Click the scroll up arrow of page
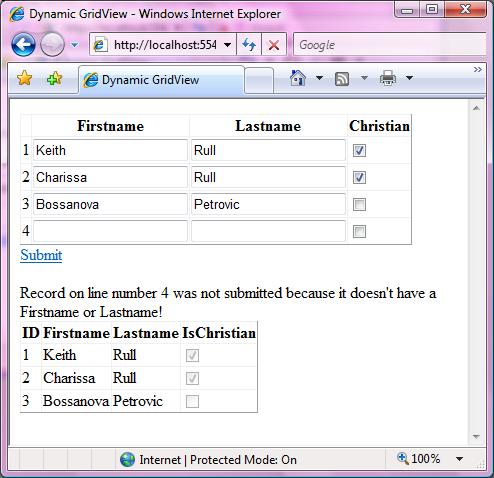This screenshot has width=494, height=478. coord(476,108)
